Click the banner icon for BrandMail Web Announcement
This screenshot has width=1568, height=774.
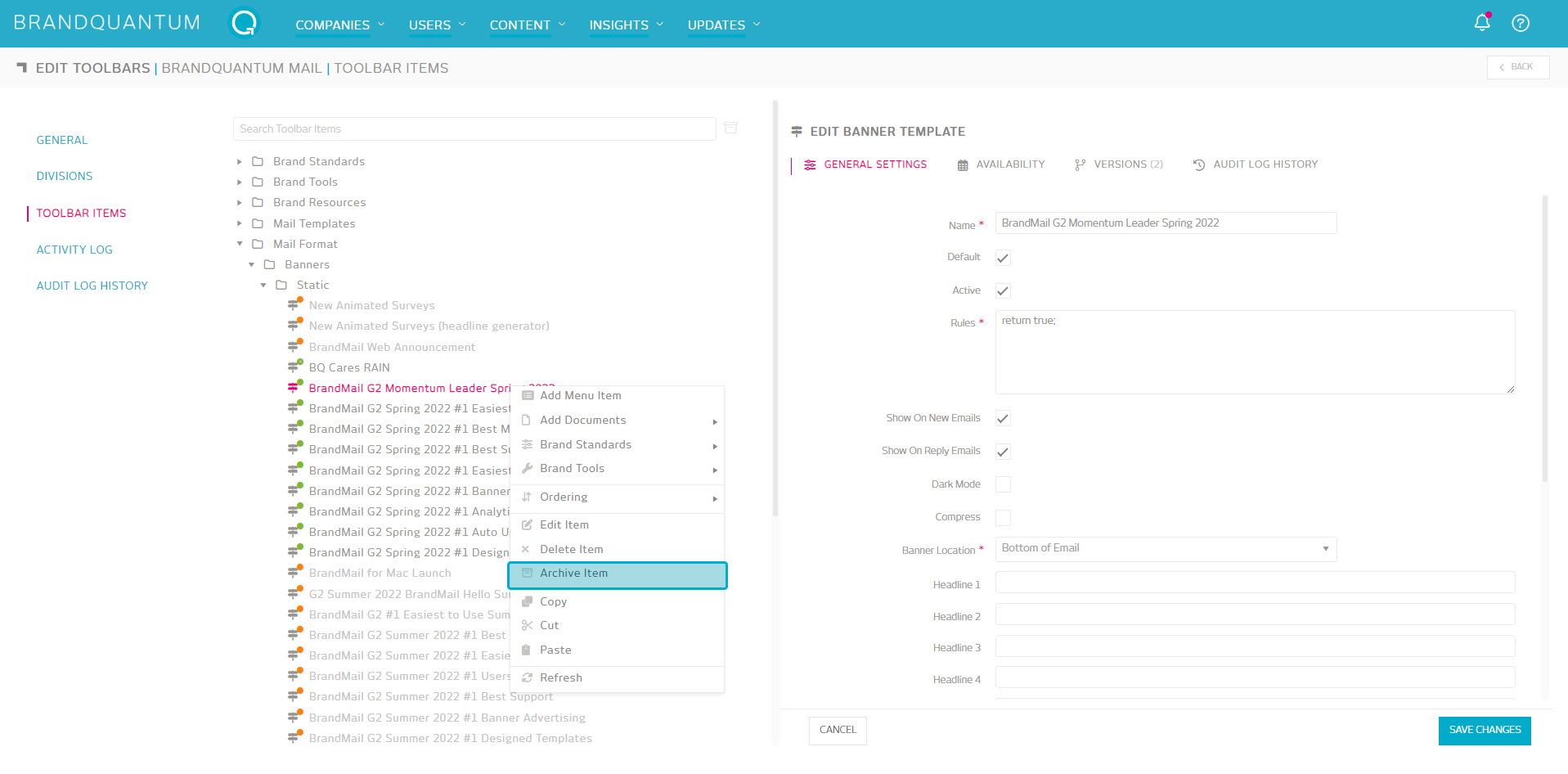pos(294,346)
